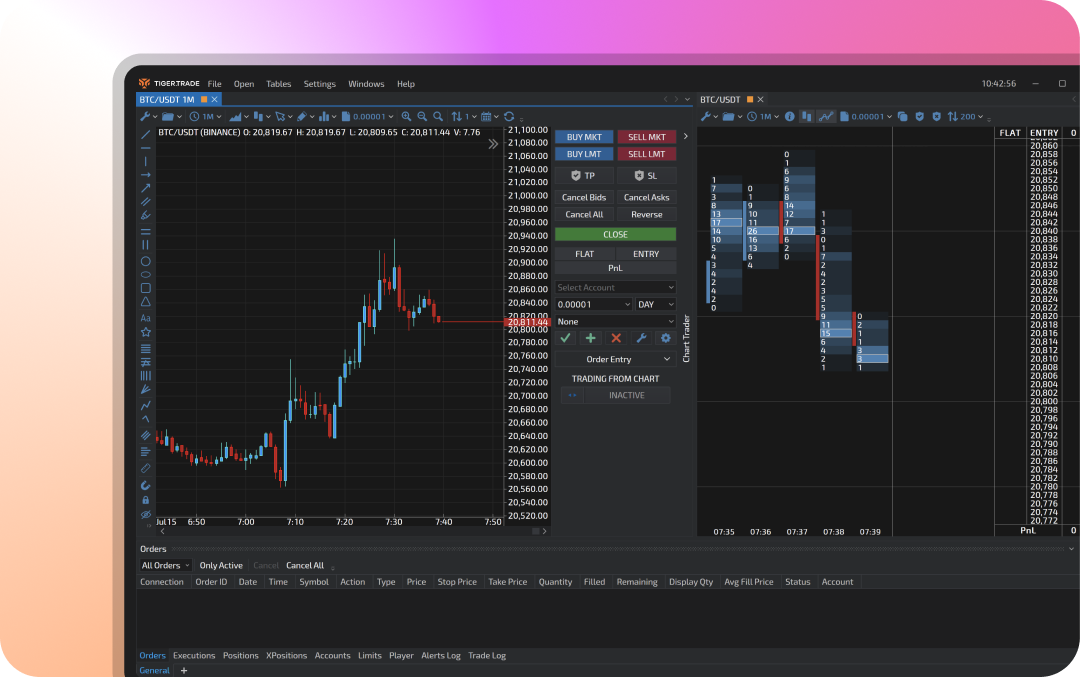Screen dimensions: 1080x677
Task: Click the info icon in cluster toolbar
Action: pyautogui.click(x=789, y=117)
